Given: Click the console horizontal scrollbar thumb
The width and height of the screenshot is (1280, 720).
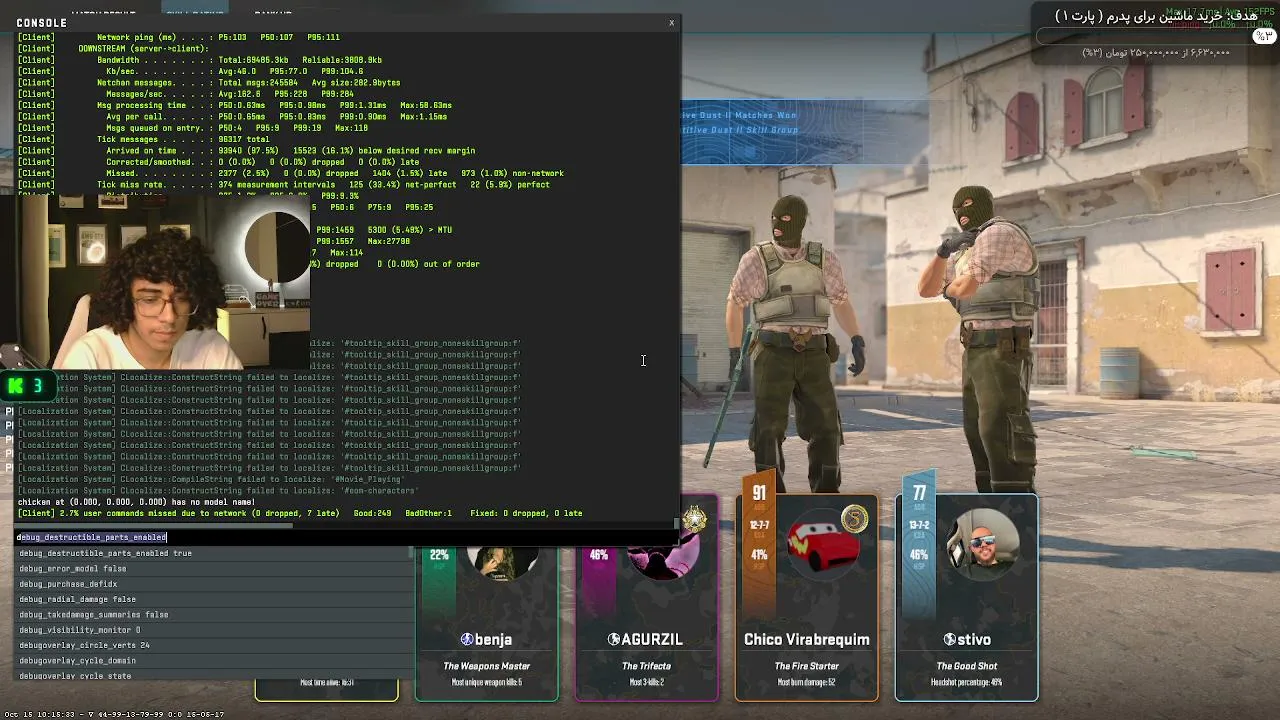Looking at the screenshot, I should point(153,526).
